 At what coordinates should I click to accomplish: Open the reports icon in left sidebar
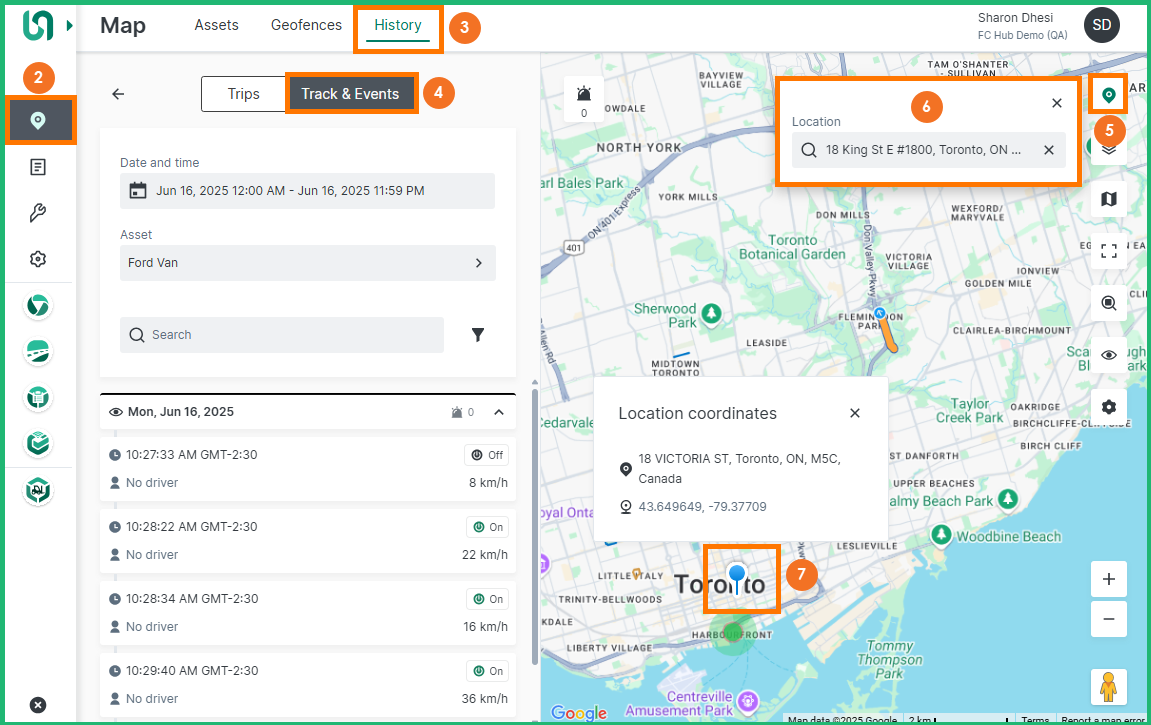tap(38, 167)
